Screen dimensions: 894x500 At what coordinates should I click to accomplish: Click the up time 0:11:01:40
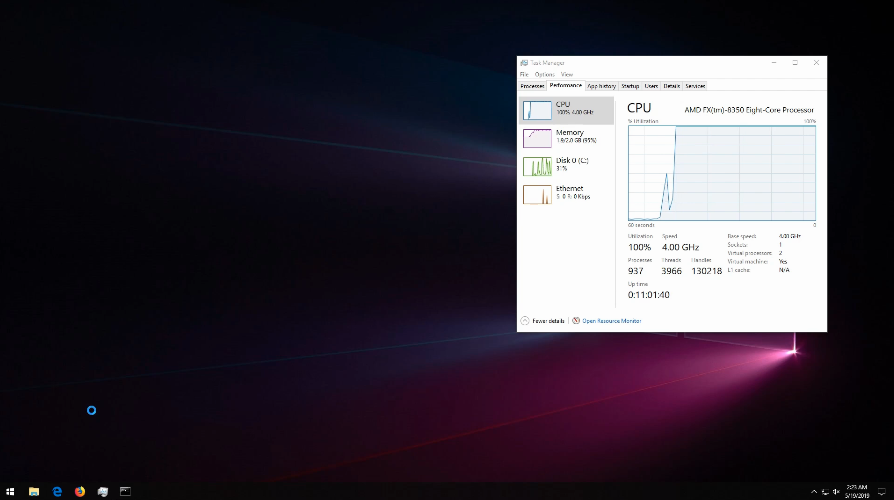(648, 295)
